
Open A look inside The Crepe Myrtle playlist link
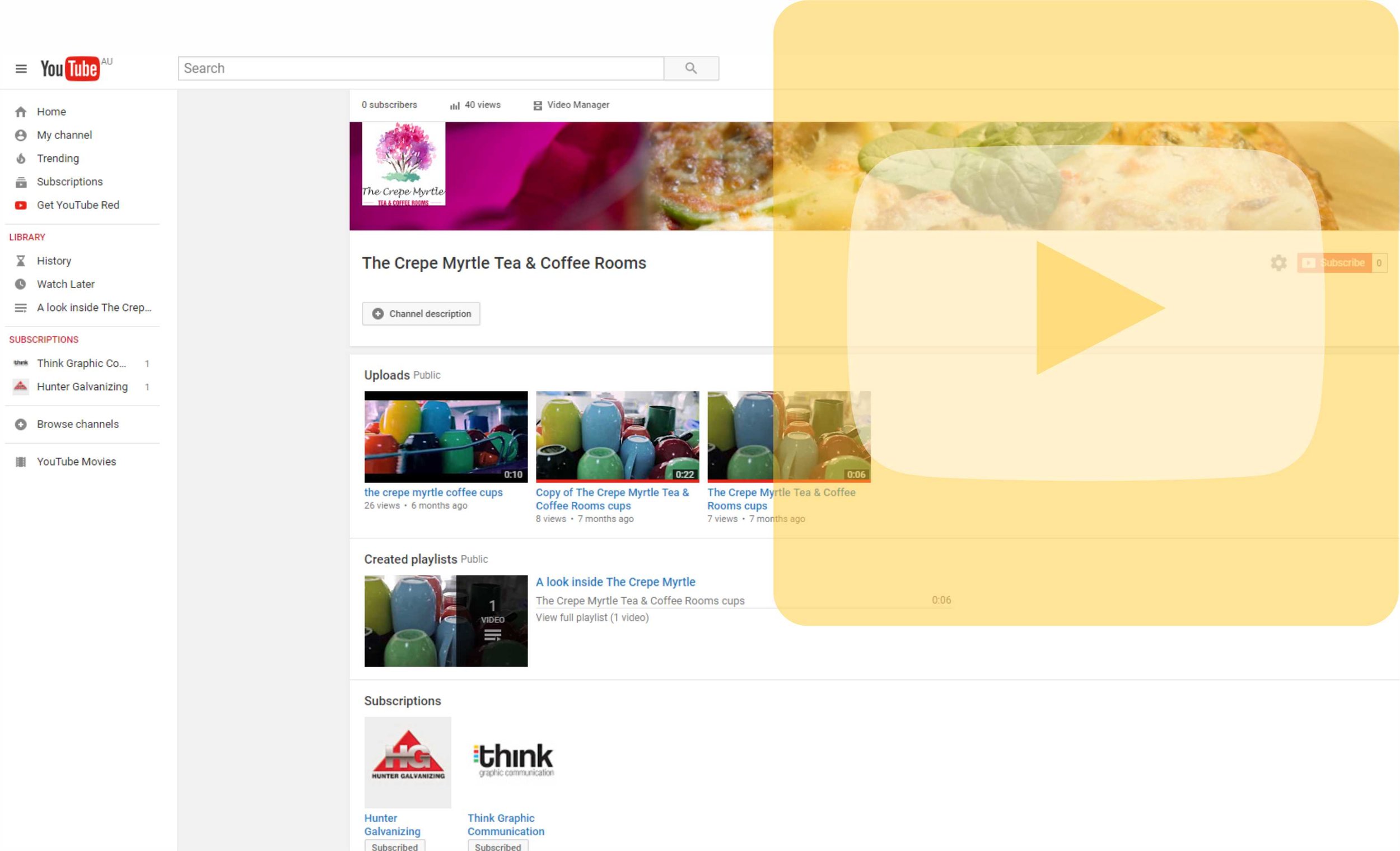pos(615,582)
